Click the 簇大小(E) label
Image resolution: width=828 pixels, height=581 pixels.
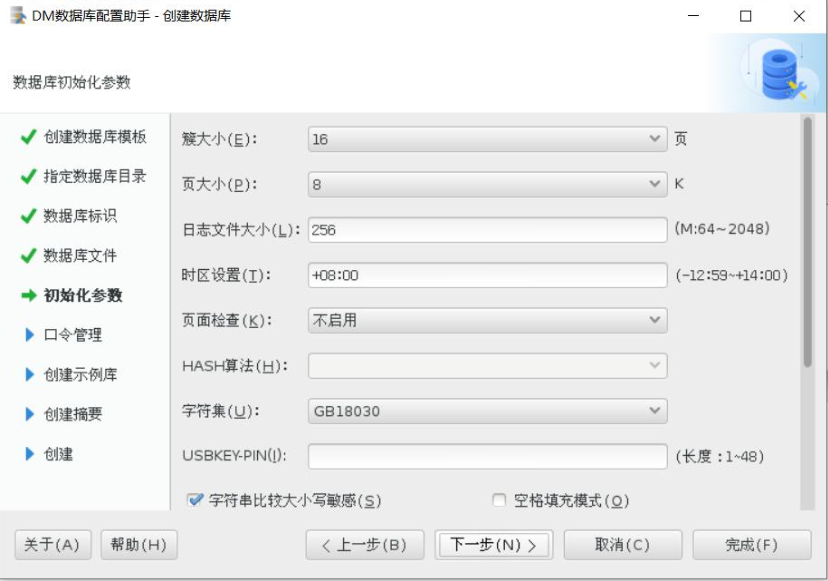(x=219, y=139)
